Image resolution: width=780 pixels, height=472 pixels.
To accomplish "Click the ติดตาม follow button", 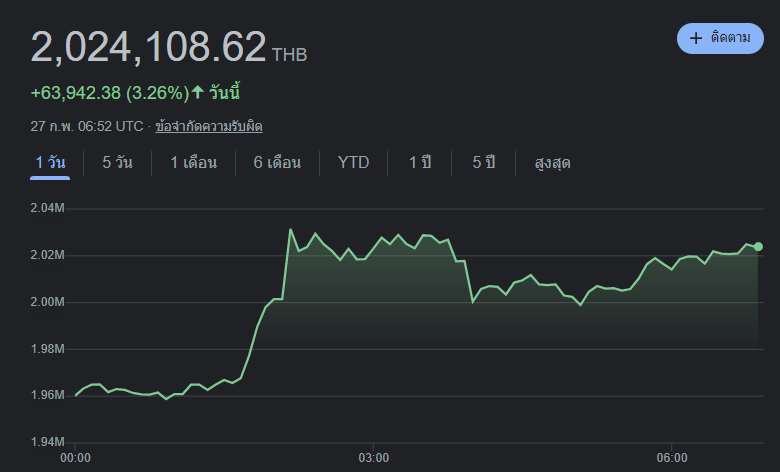I will click(720, 38).
